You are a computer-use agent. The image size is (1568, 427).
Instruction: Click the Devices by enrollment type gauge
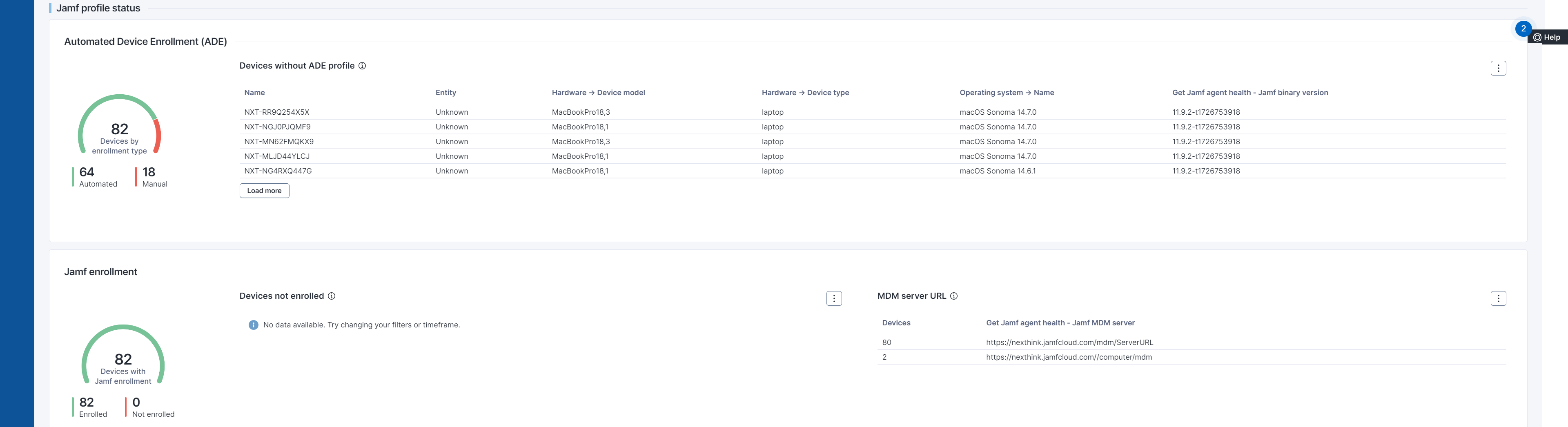(119, 125)
